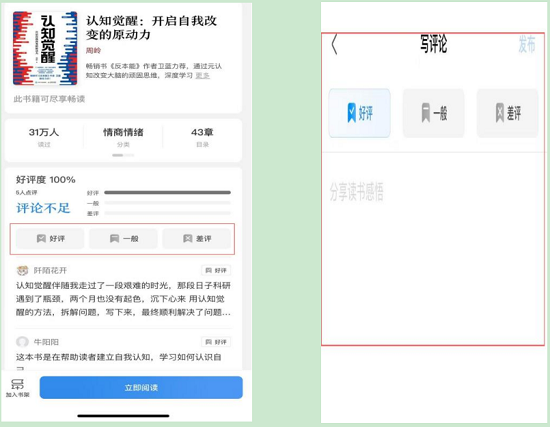
Task: Expand book description with 更多 link
Action: (202, 75)
